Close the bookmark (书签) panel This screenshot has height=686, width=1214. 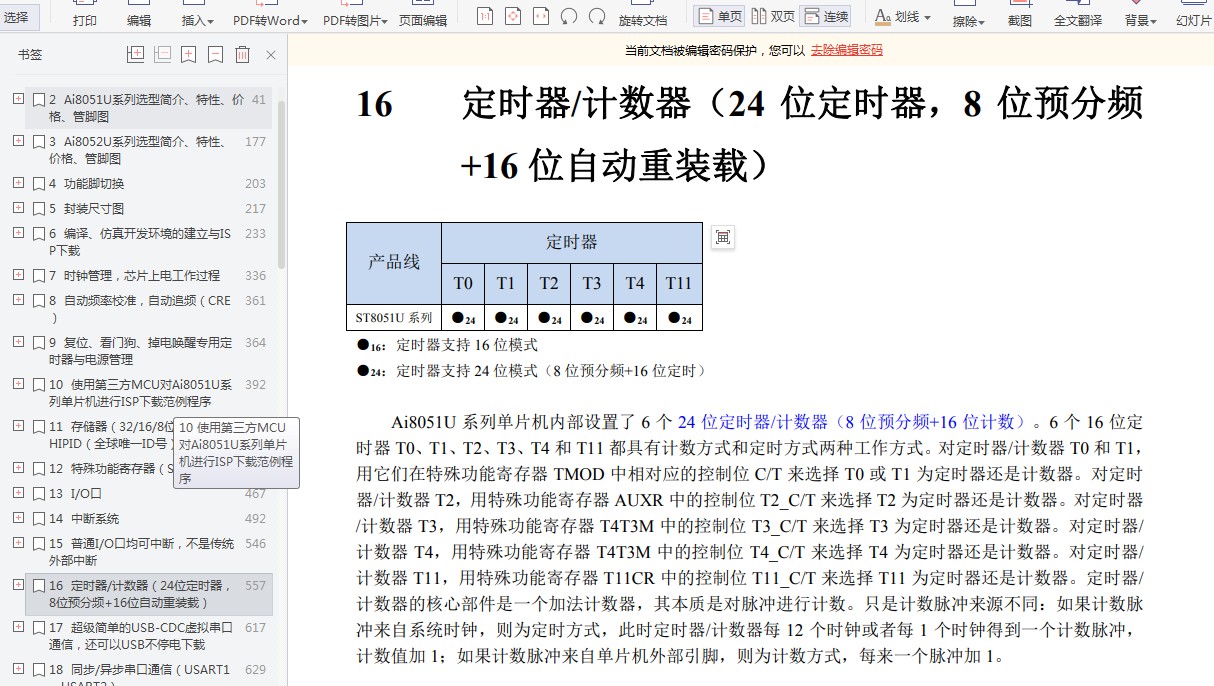271,55
